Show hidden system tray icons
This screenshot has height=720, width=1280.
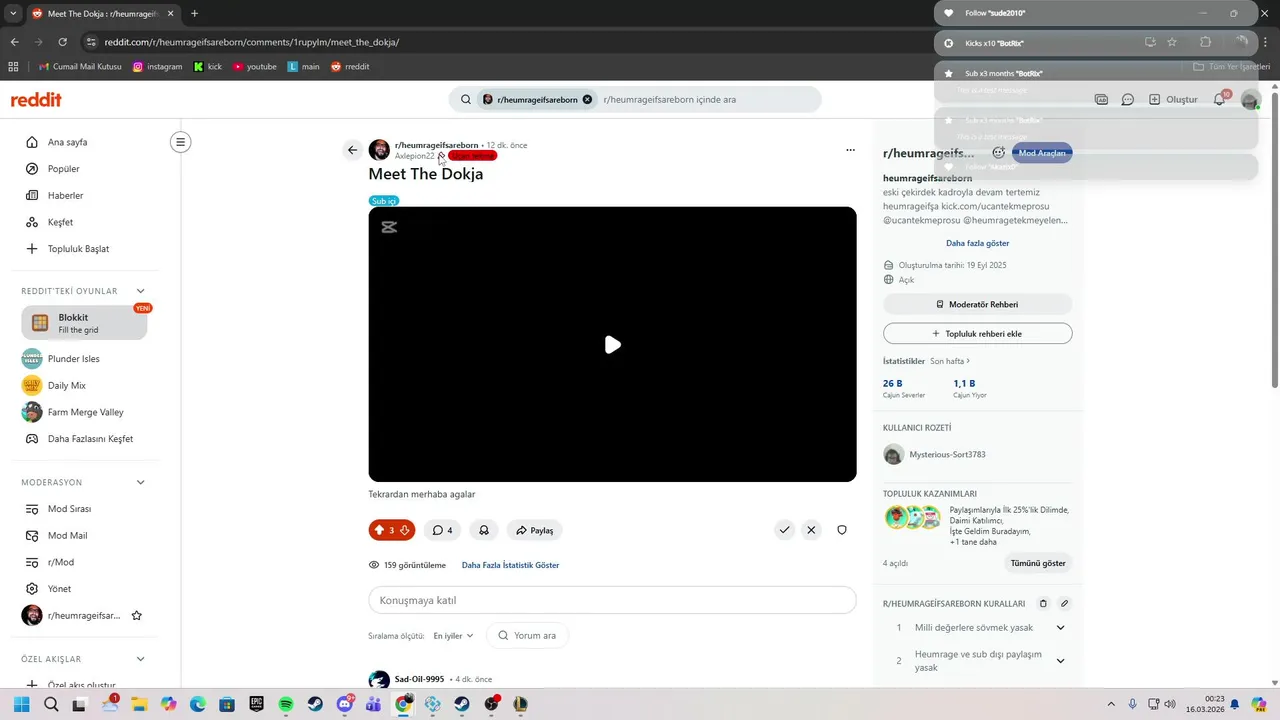point(1110,704)
